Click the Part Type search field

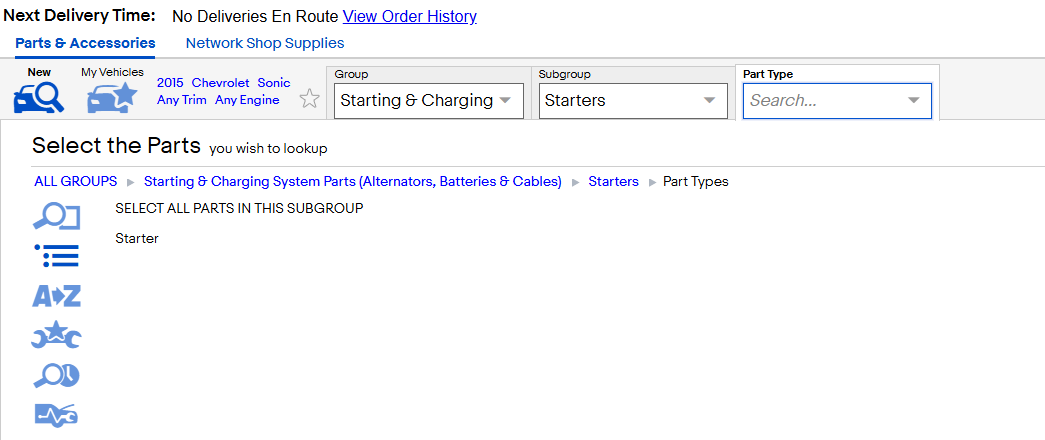click(x=837, y=101)
